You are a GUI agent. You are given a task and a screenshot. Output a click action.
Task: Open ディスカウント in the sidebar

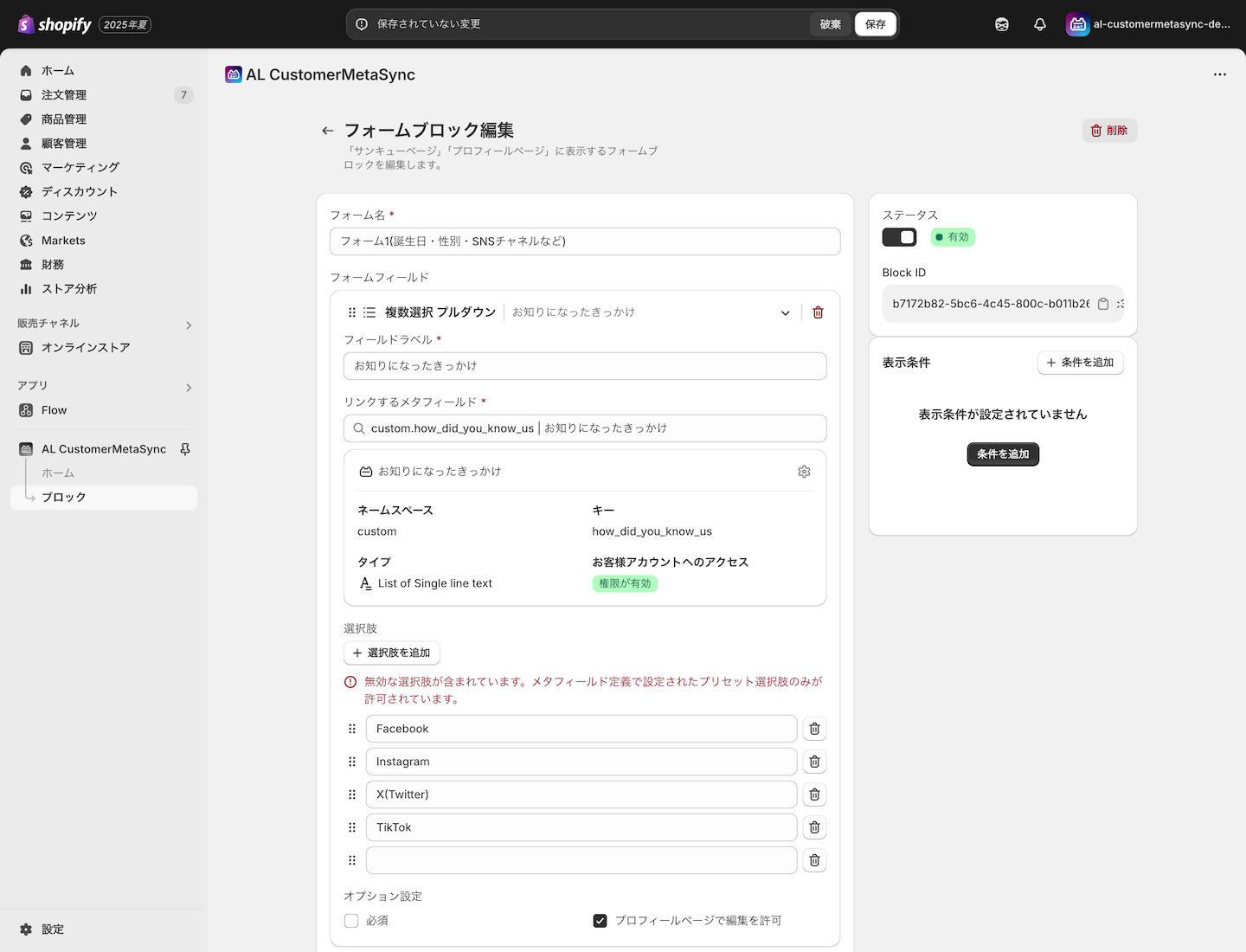pyautogui.click(x=104, y=192)
